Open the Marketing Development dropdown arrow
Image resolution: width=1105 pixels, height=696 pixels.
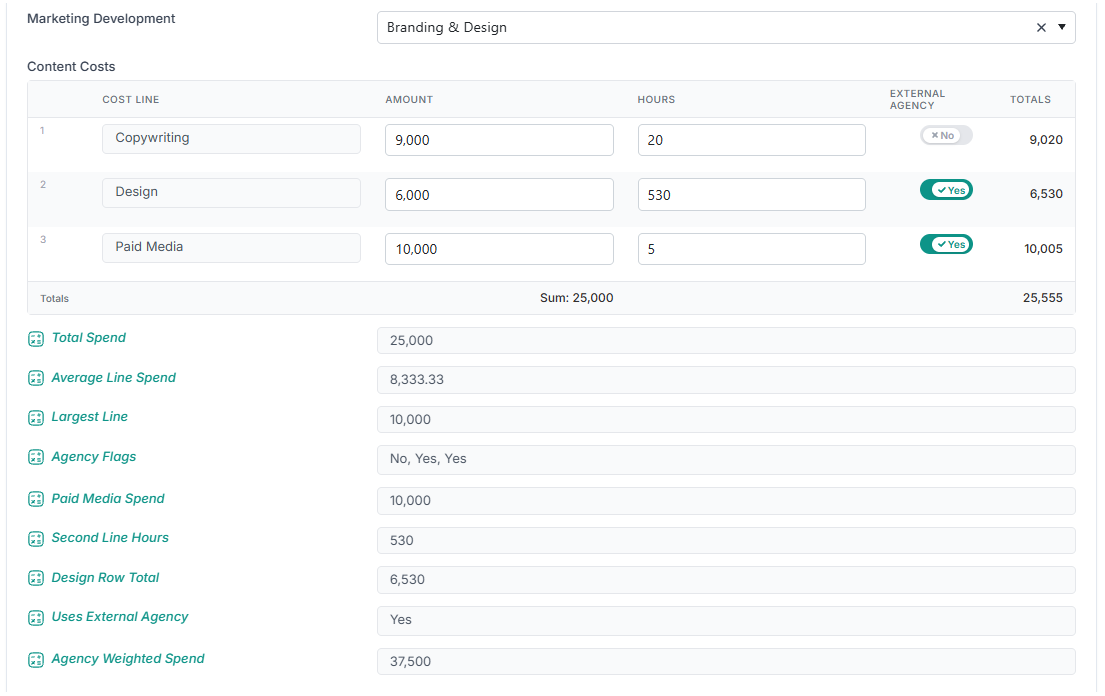tap(1061, 27)
